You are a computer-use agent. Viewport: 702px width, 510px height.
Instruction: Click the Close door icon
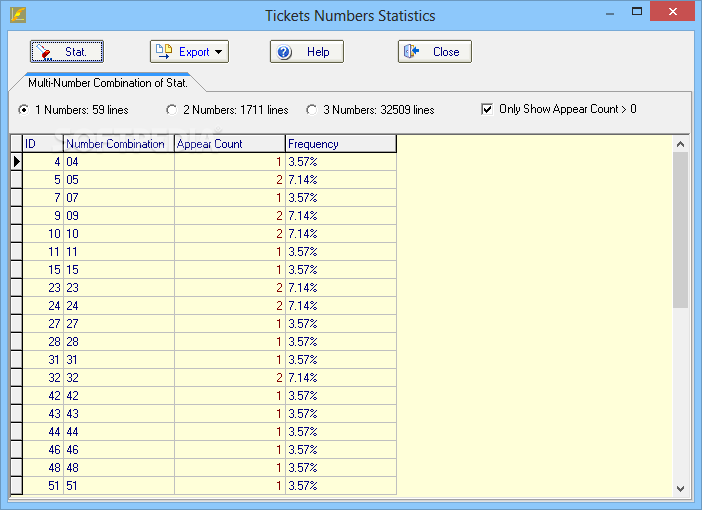pyautogui.click(x=411, y=51)
